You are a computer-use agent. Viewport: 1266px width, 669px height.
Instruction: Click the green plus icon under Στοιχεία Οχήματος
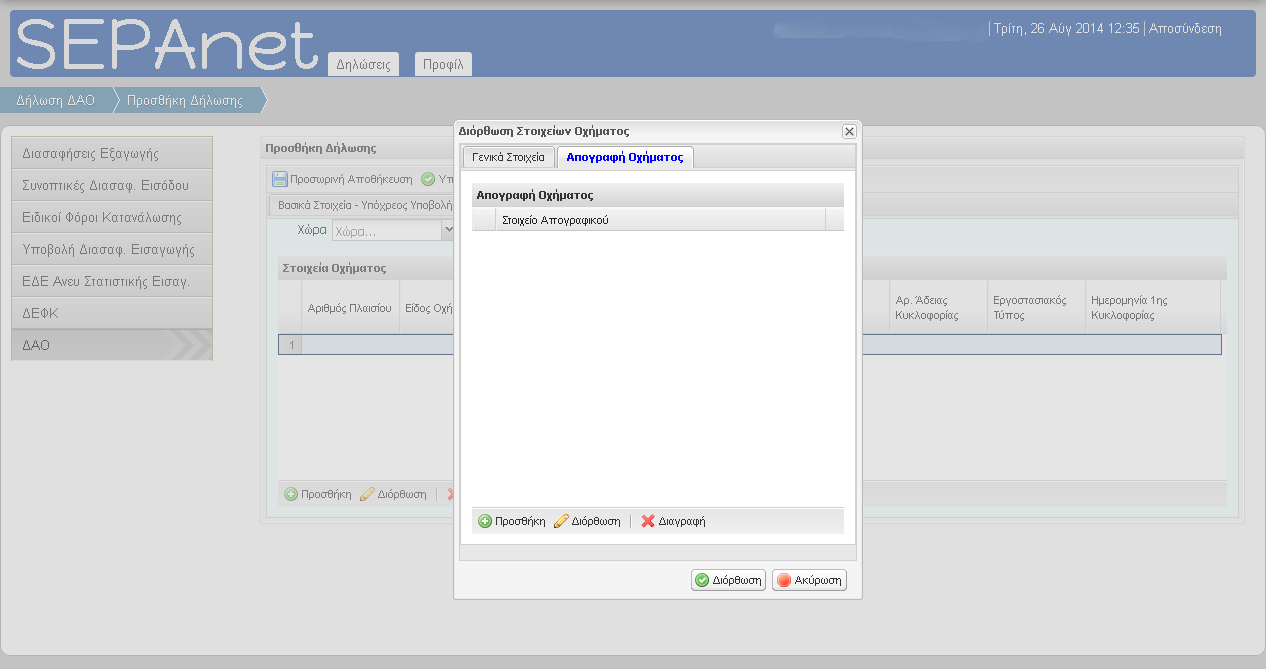coord(291,494)
